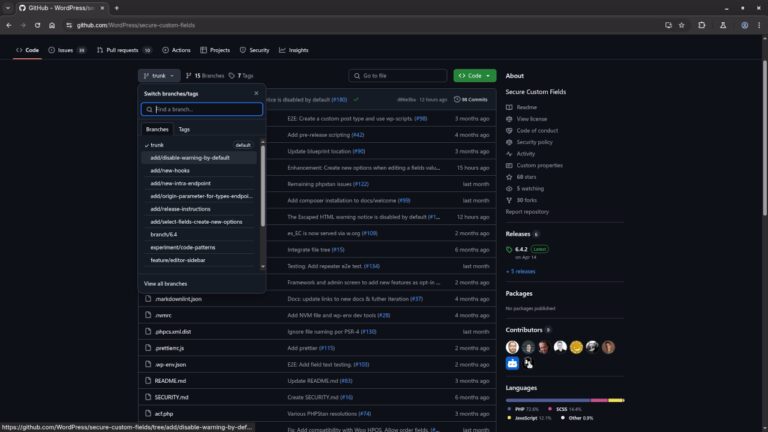Switch to add/release-instructions branch
The width and height of the screenshot is (768, 432).
[x=199, y=209]
